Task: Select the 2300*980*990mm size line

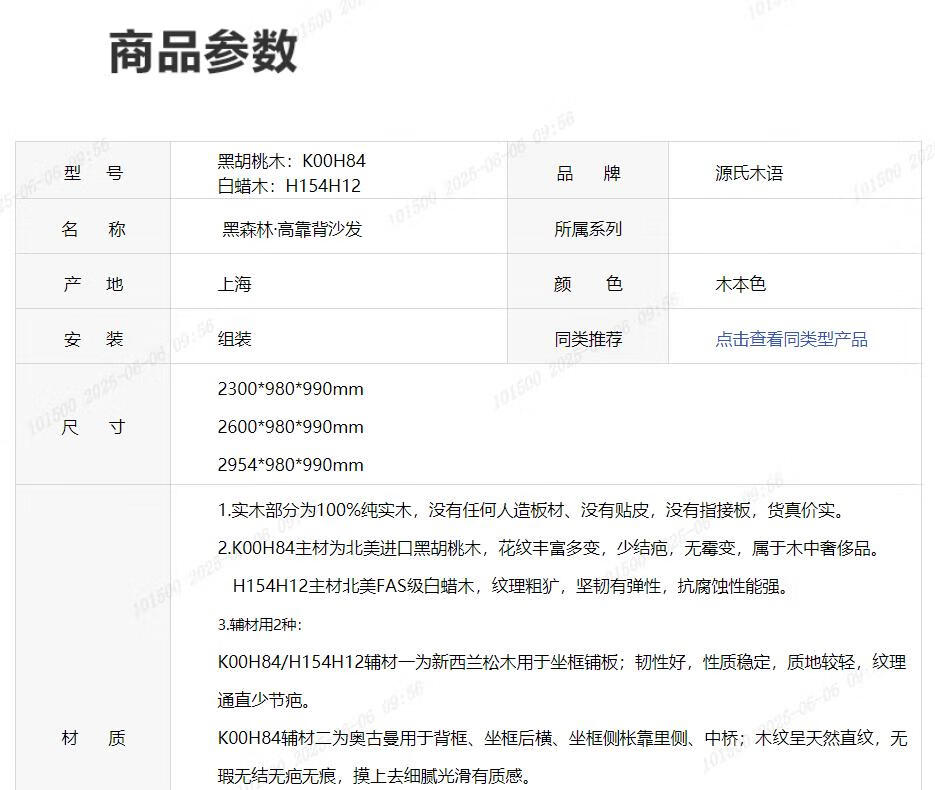Action: click(290, 389)
